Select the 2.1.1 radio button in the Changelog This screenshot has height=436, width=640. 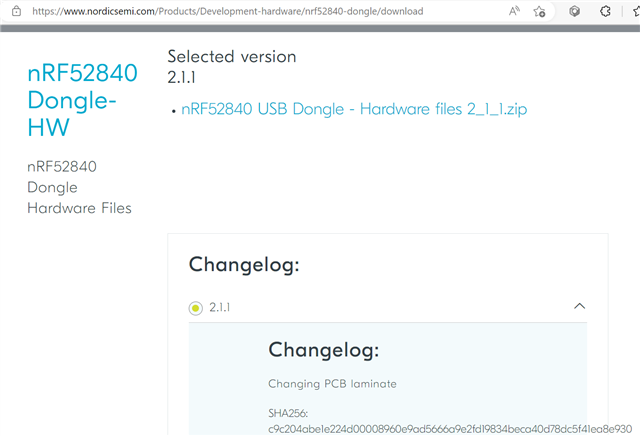[x=196, y=308]
